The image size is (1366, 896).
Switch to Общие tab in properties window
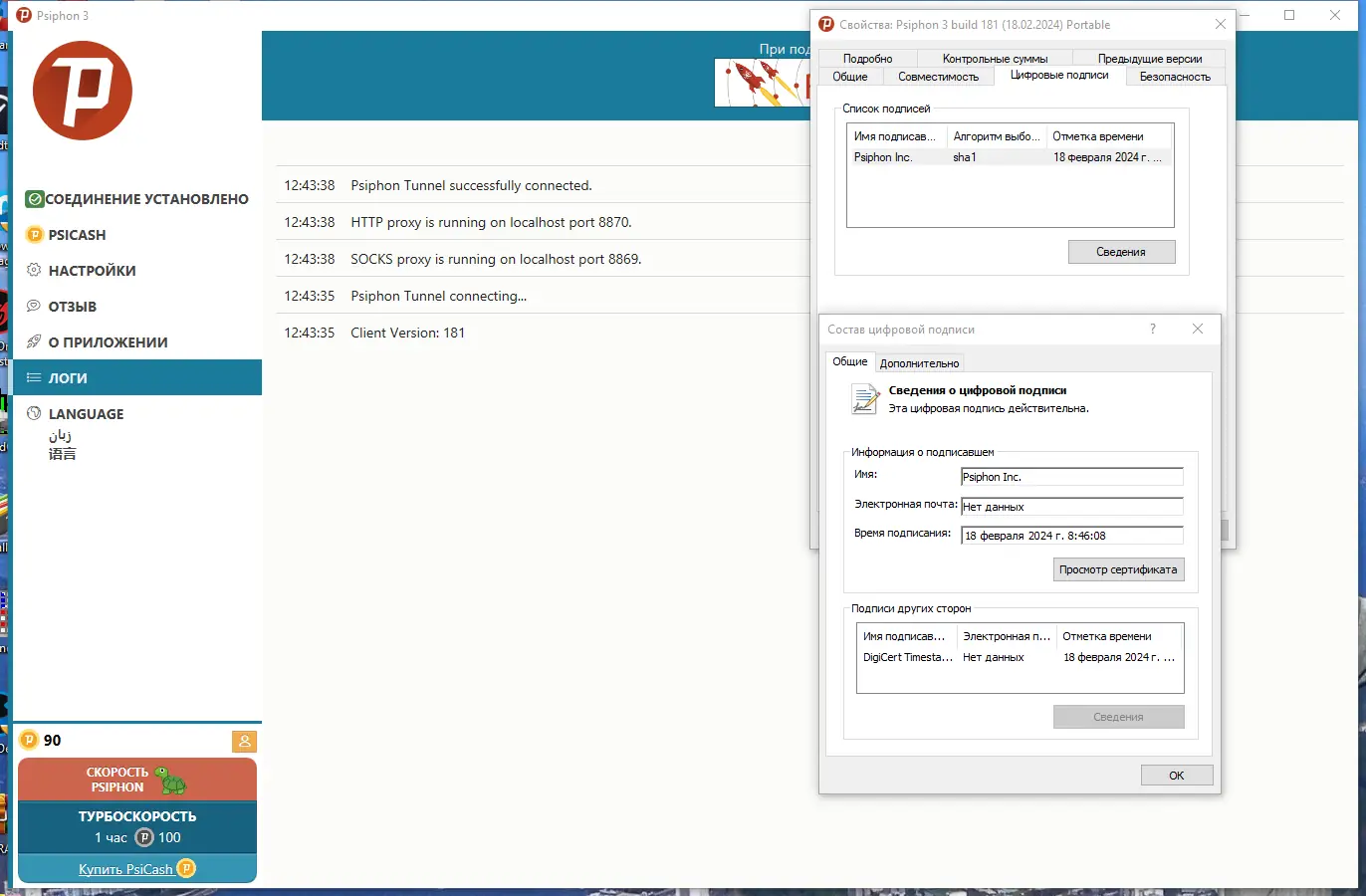pos(850,77)
